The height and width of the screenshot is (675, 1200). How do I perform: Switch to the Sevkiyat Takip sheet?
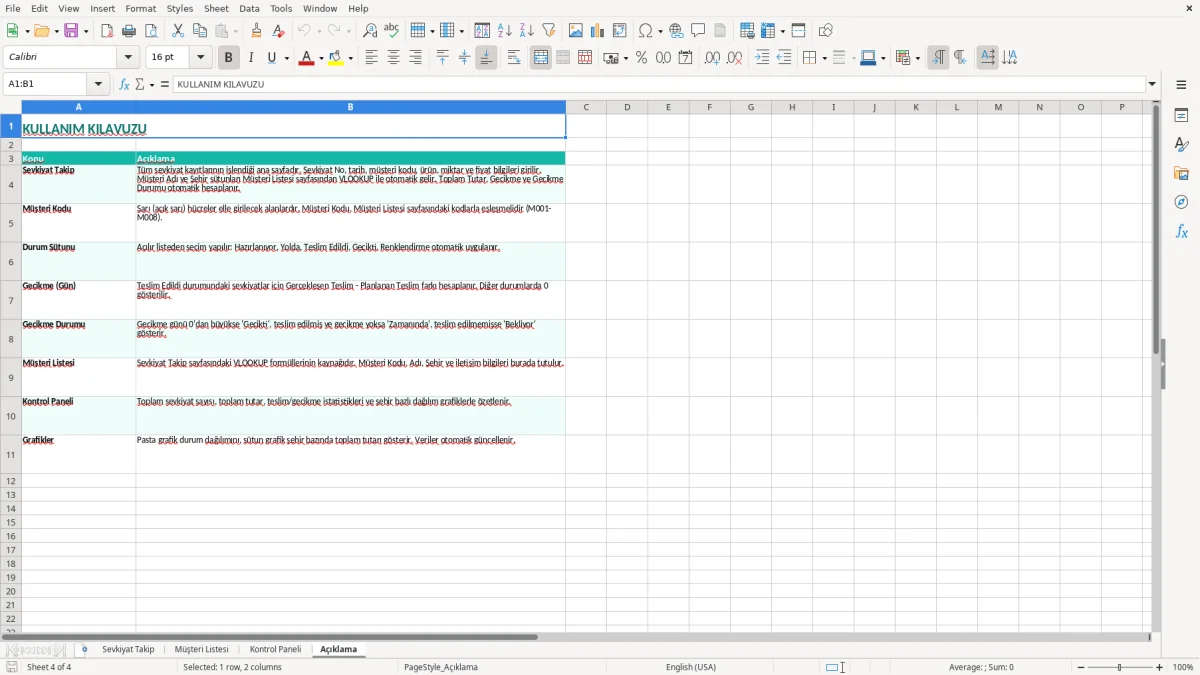click(x=128, y=650)
